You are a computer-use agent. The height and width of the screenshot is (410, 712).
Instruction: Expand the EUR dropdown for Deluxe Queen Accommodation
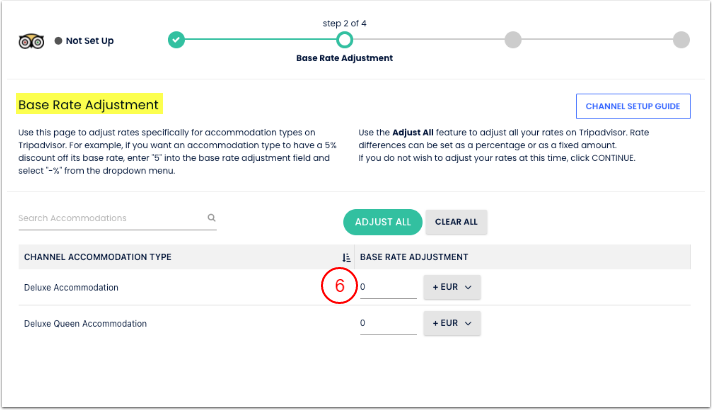click(452, 323)
